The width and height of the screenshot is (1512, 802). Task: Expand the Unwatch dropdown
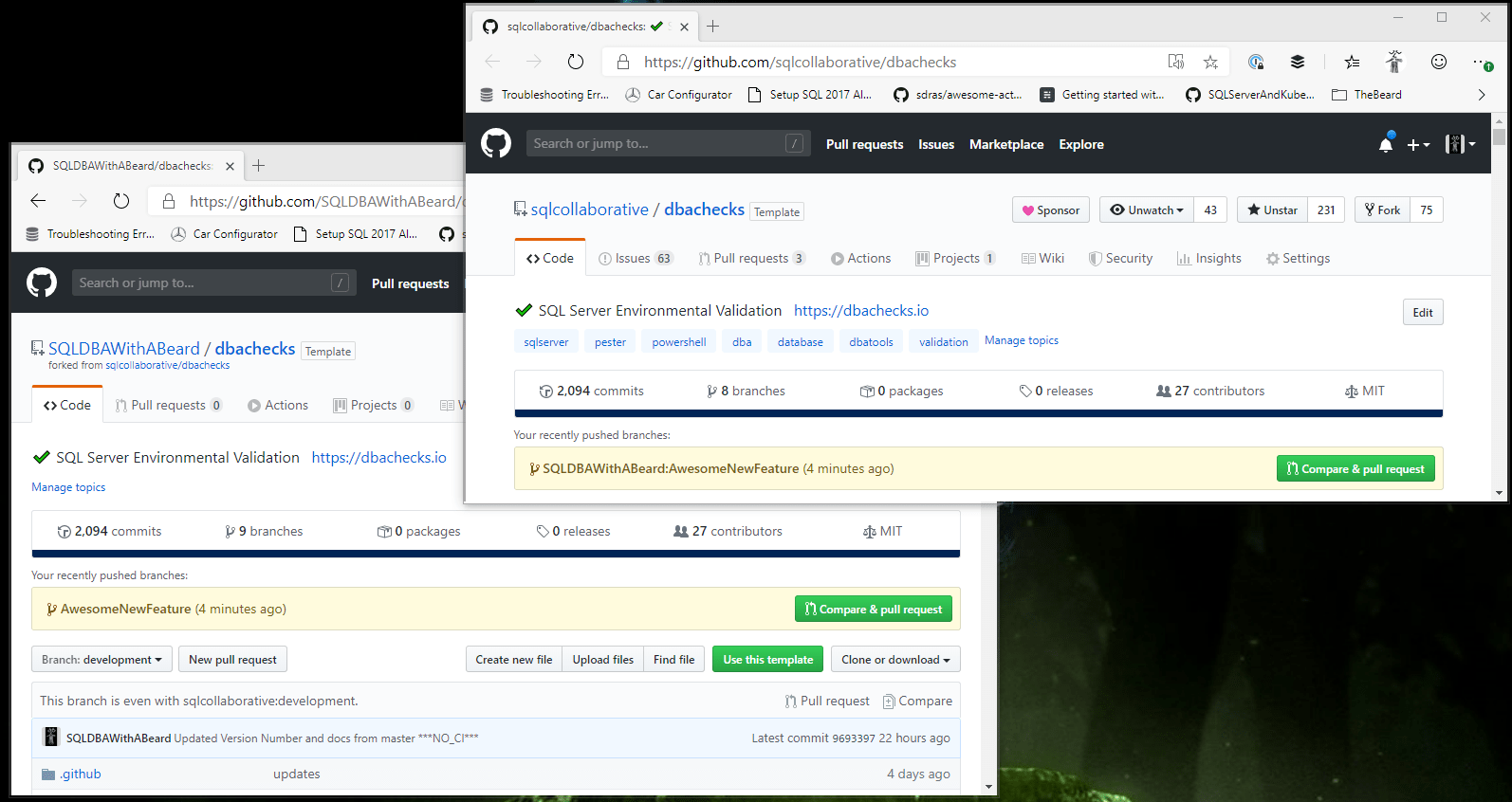tap(1147, 210)
